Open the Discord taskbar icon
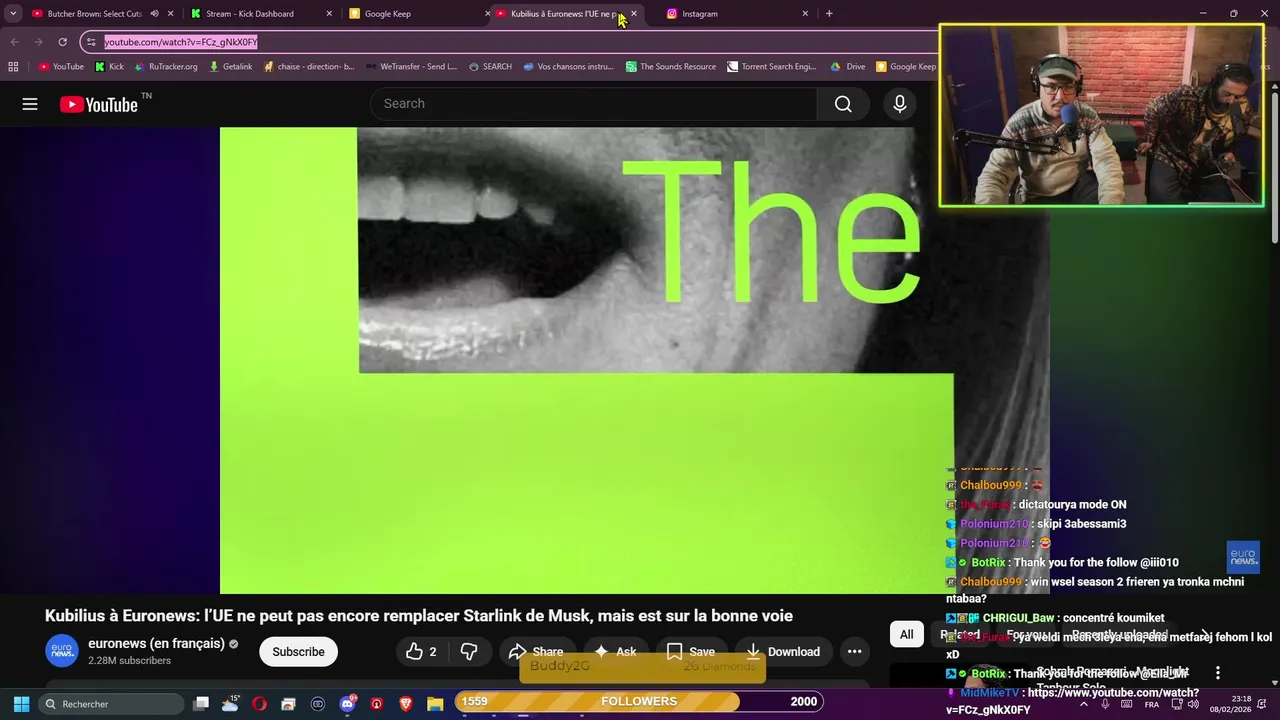The width and height of the screenshot is (1280, 720). click(x=347, y=704)
